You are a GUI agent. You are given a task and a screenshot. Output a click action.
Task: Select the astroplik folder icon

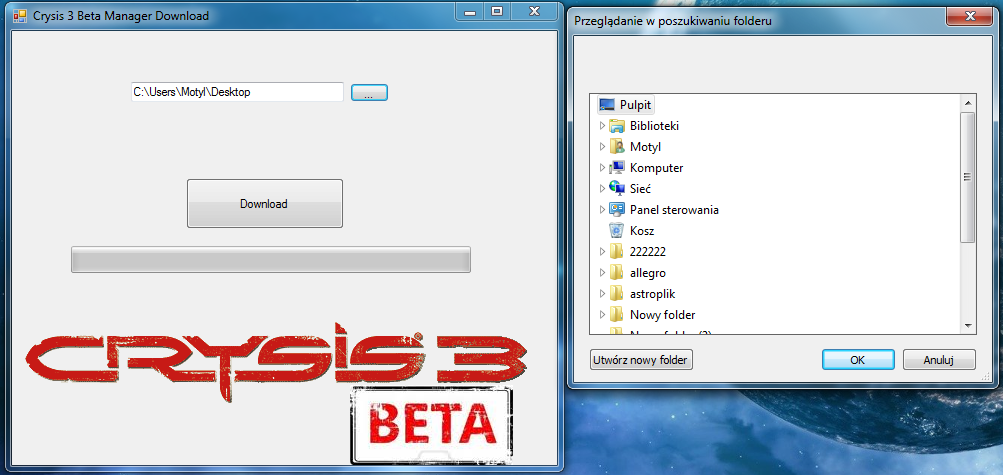click(x=617, y=294)
